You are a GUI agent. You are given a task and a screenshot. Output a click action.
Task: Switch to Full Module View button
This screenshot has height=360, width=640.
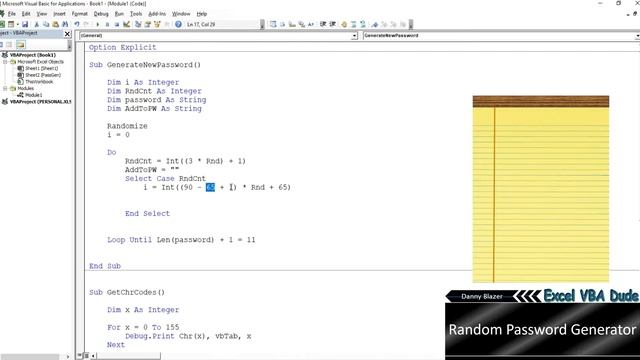click(86, 356)
